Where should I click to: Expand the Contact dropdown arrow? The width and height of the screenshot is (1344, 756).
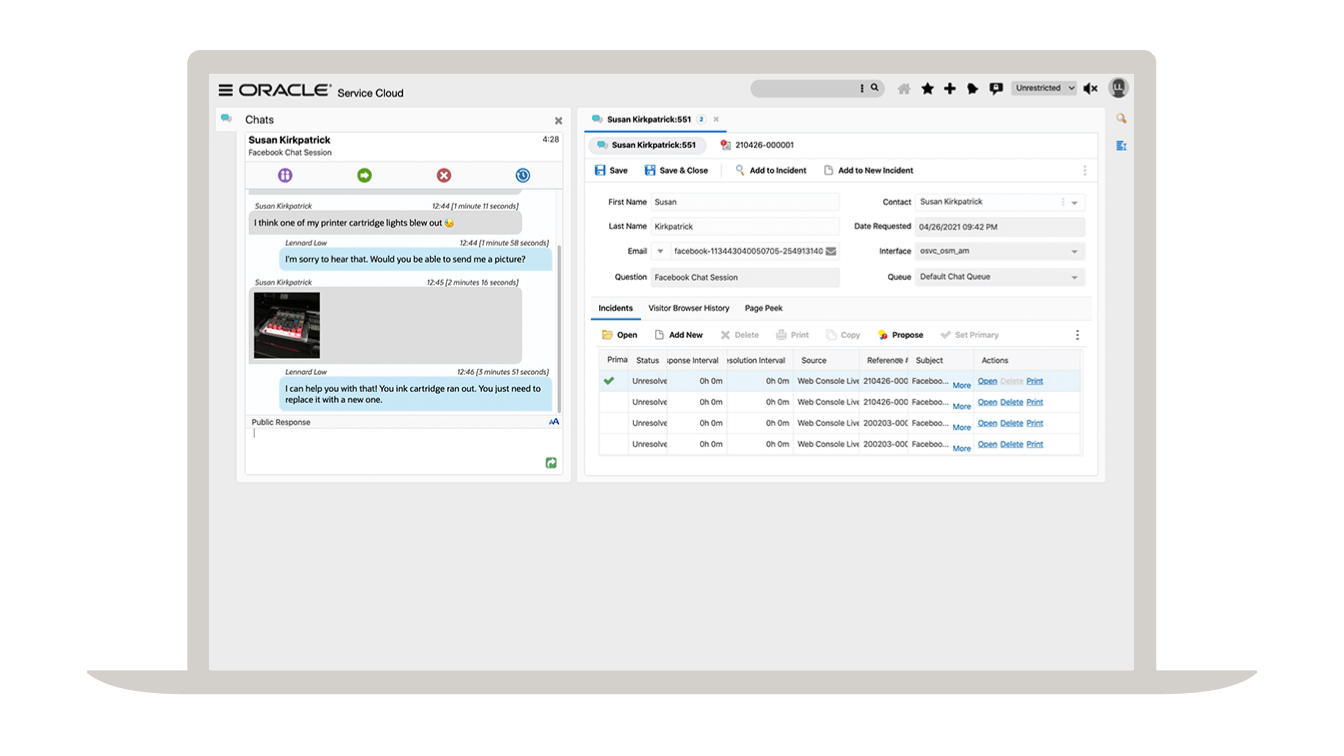(1075, 202)
